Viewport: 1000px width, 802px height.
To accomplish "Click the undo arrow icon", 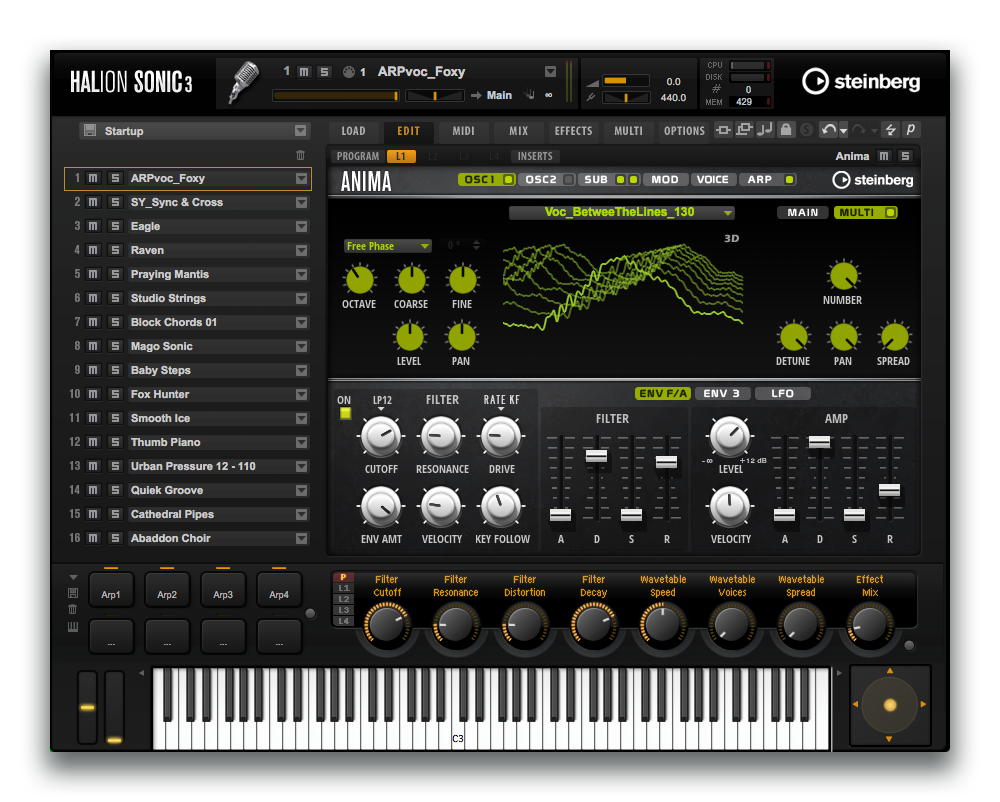I will [828, 130].
